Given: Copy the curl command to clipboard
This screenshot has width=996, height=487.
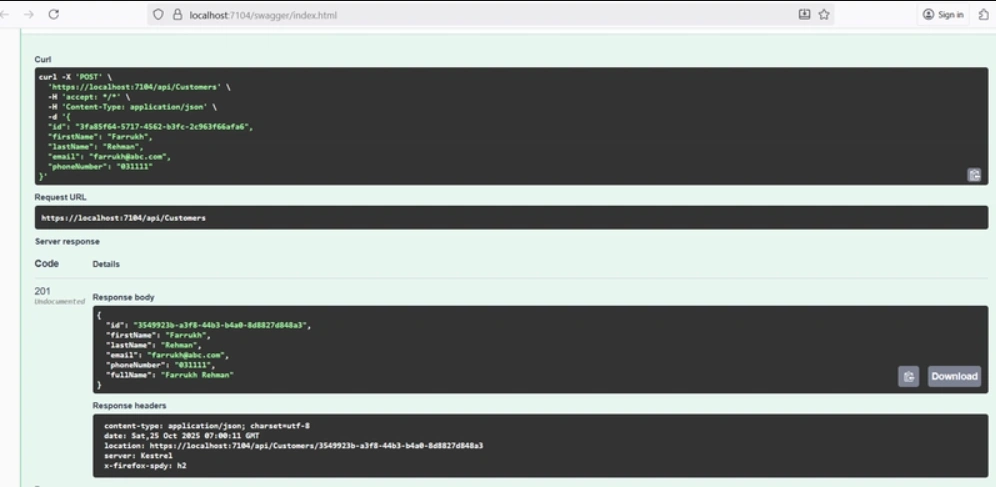Looking at the screenshot, I should pos(974,175).
